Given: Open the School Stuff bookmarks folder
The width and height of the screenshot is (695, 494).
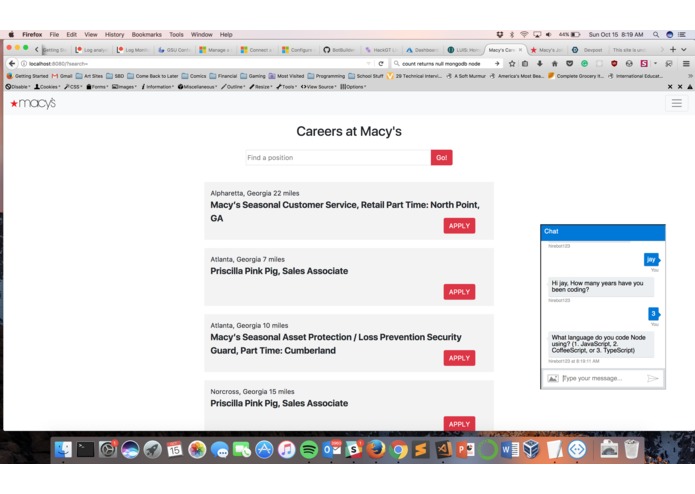Looking at the screenshot, I should tap(366, 76).
